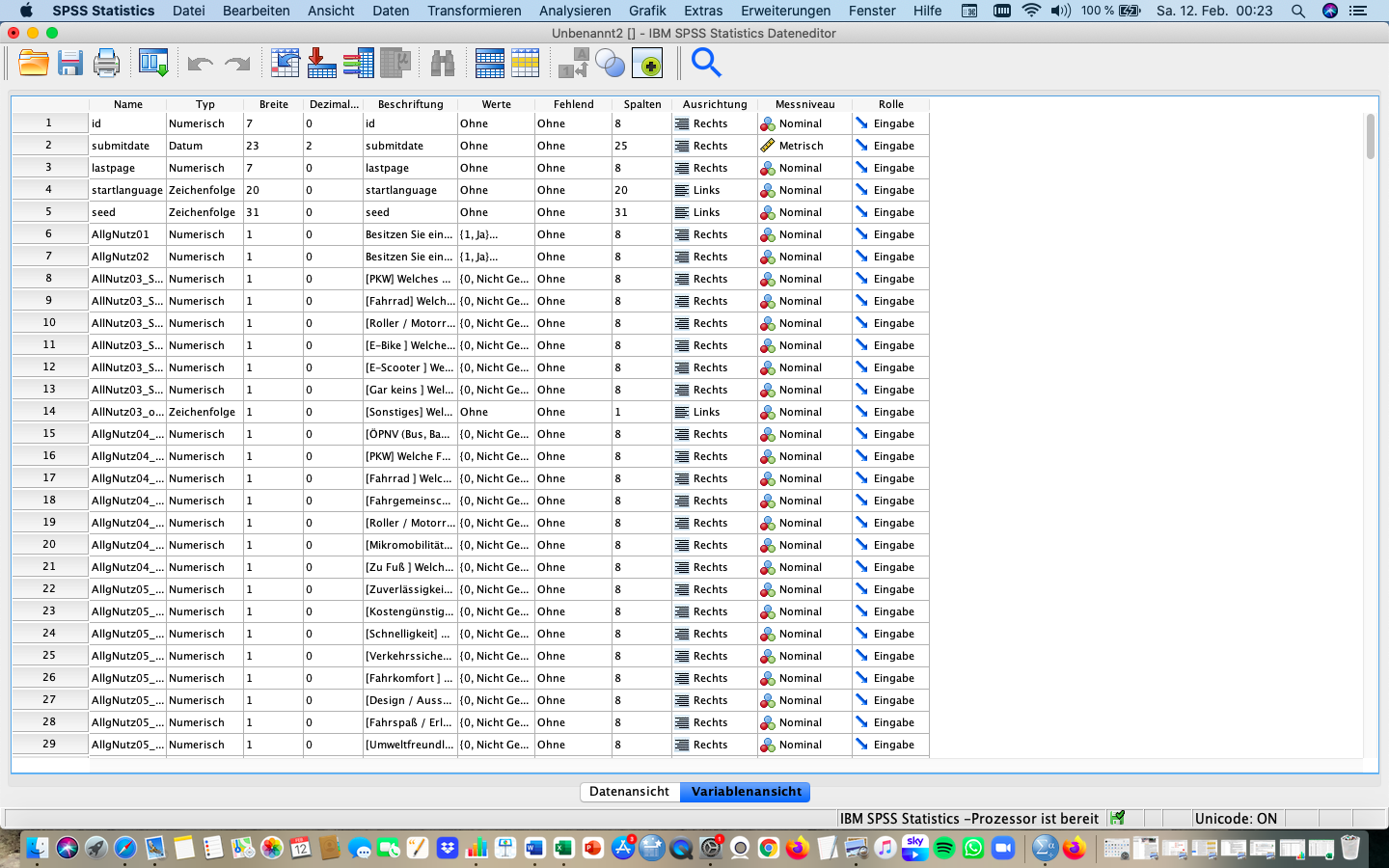Viewport: 1389px width, 868px height.
Task: Click the Split file toolbar icon
Action: click(490, 64)
